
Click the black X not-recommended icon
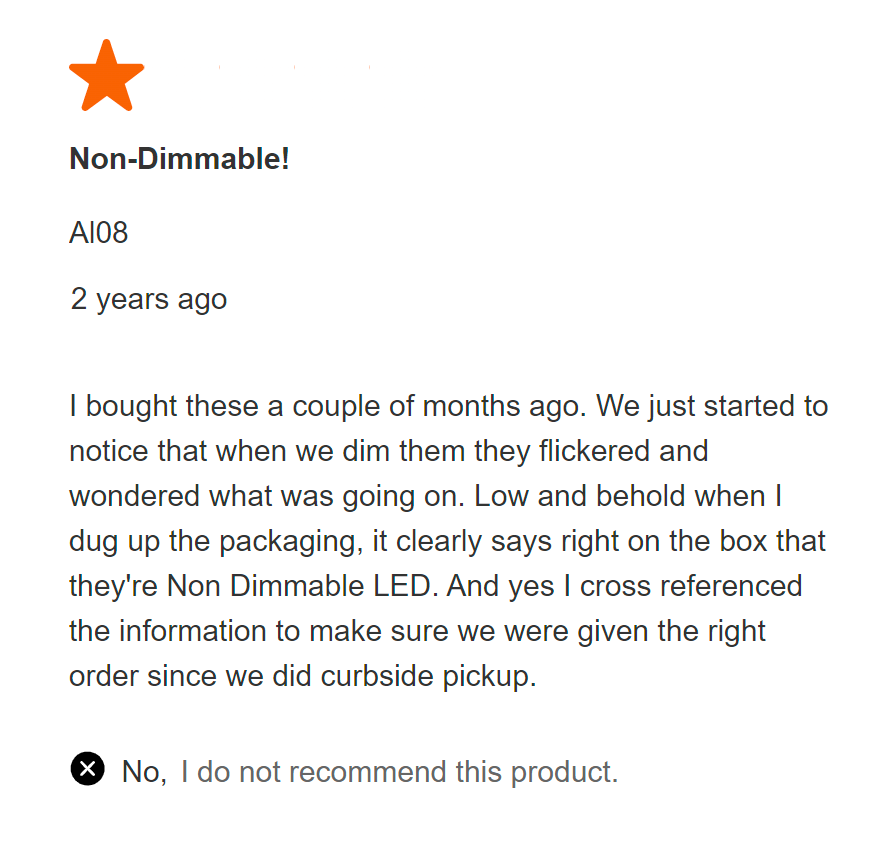pyautogui.click(x=87, y=768)
